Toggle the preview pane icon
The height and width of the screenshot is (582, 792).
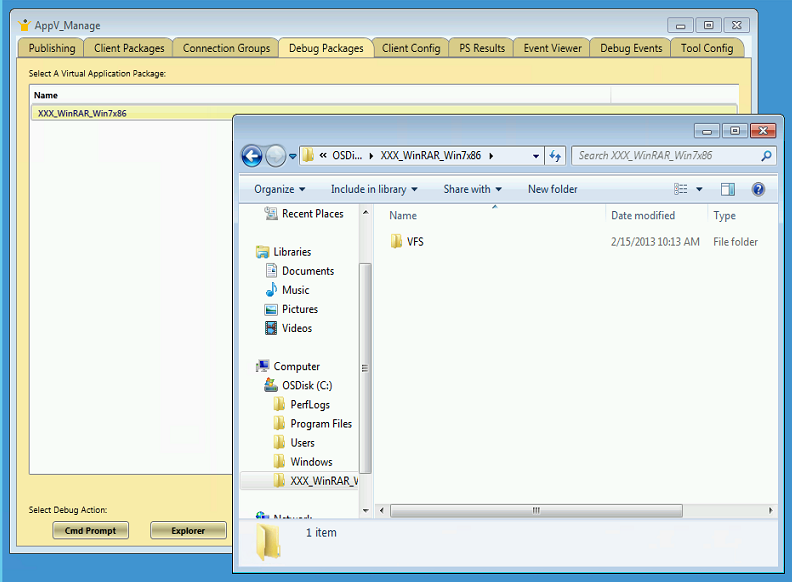(728, 189)
